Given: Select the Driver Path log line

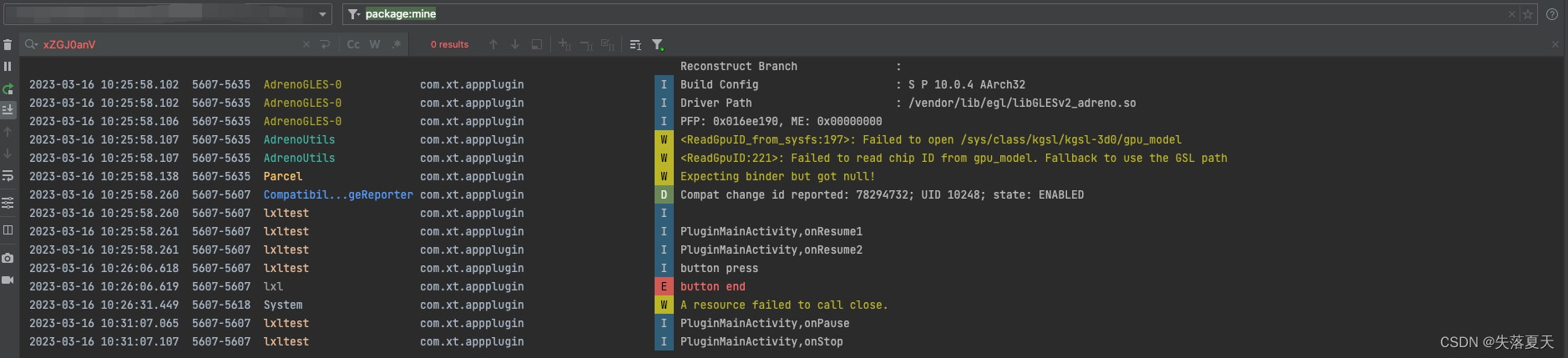Looking at the screenshot, I should 908,103.
